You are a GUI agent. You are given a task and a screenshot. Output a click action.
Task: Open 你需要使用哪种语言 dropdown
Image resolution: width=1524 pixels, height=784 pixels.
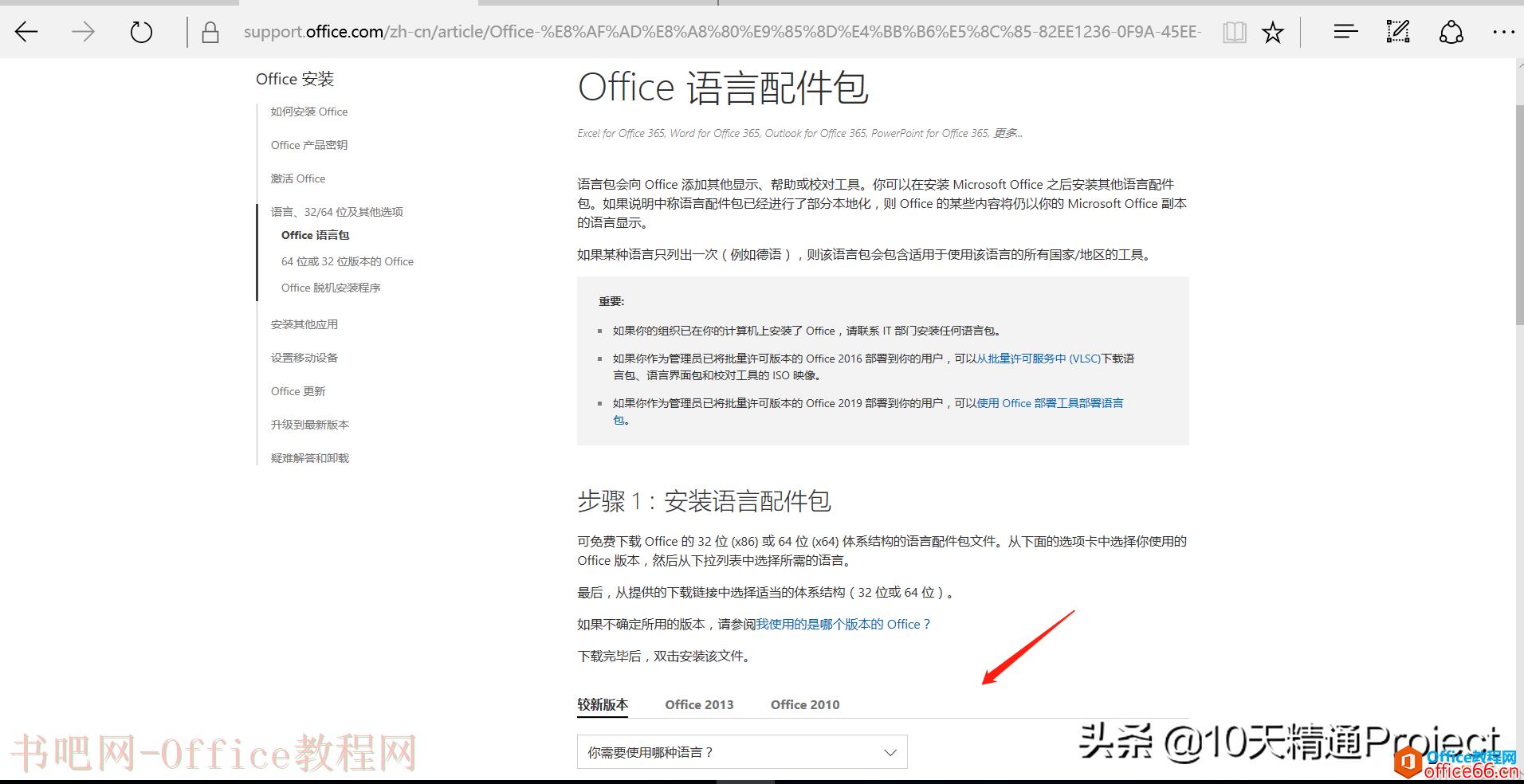tap(742, 752)
